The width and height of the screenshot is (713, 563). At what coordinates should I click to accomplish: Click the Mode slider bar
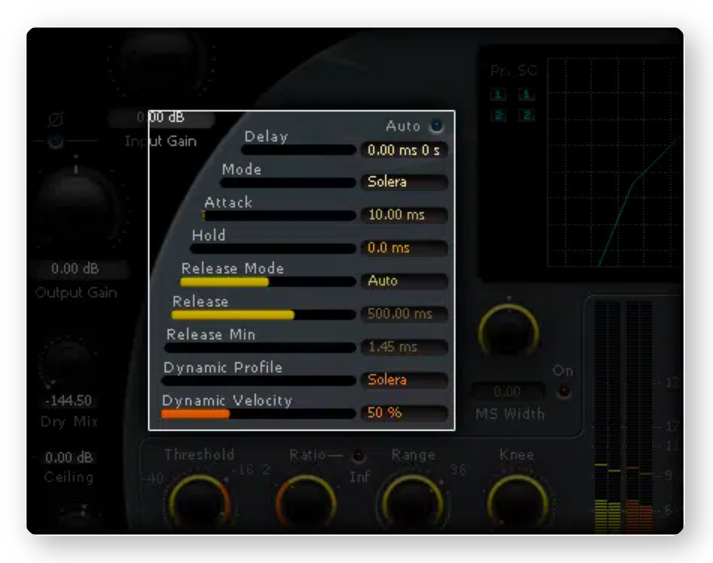click(288, 183)
